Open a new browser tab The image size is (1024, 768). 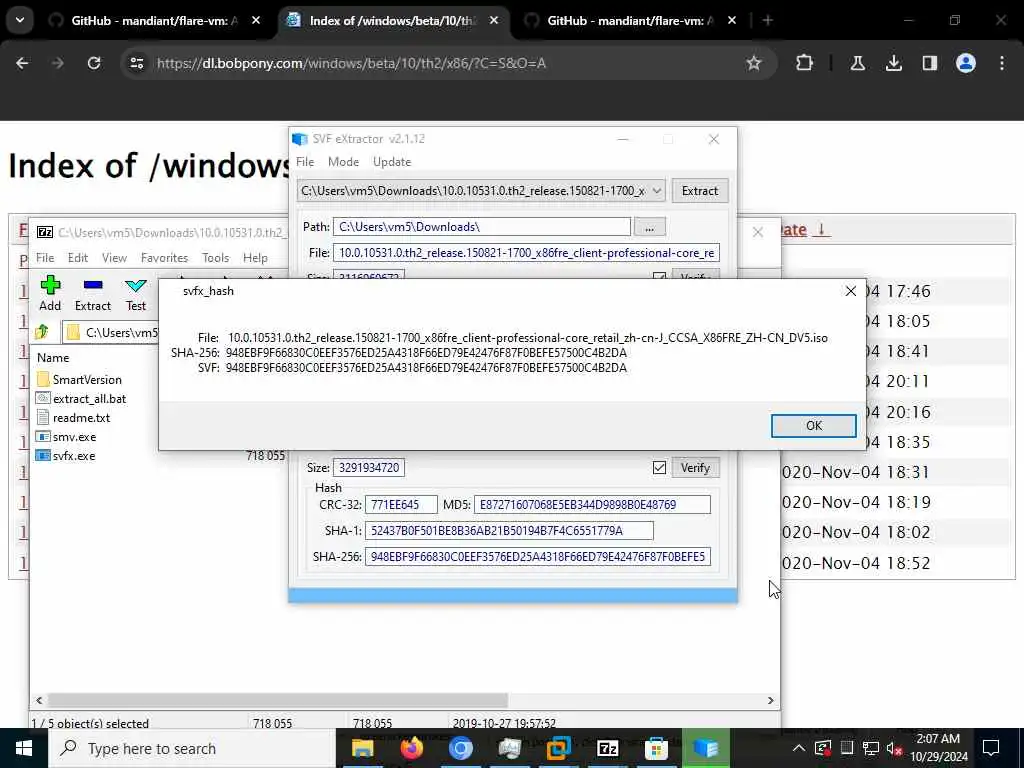[768, 21]
